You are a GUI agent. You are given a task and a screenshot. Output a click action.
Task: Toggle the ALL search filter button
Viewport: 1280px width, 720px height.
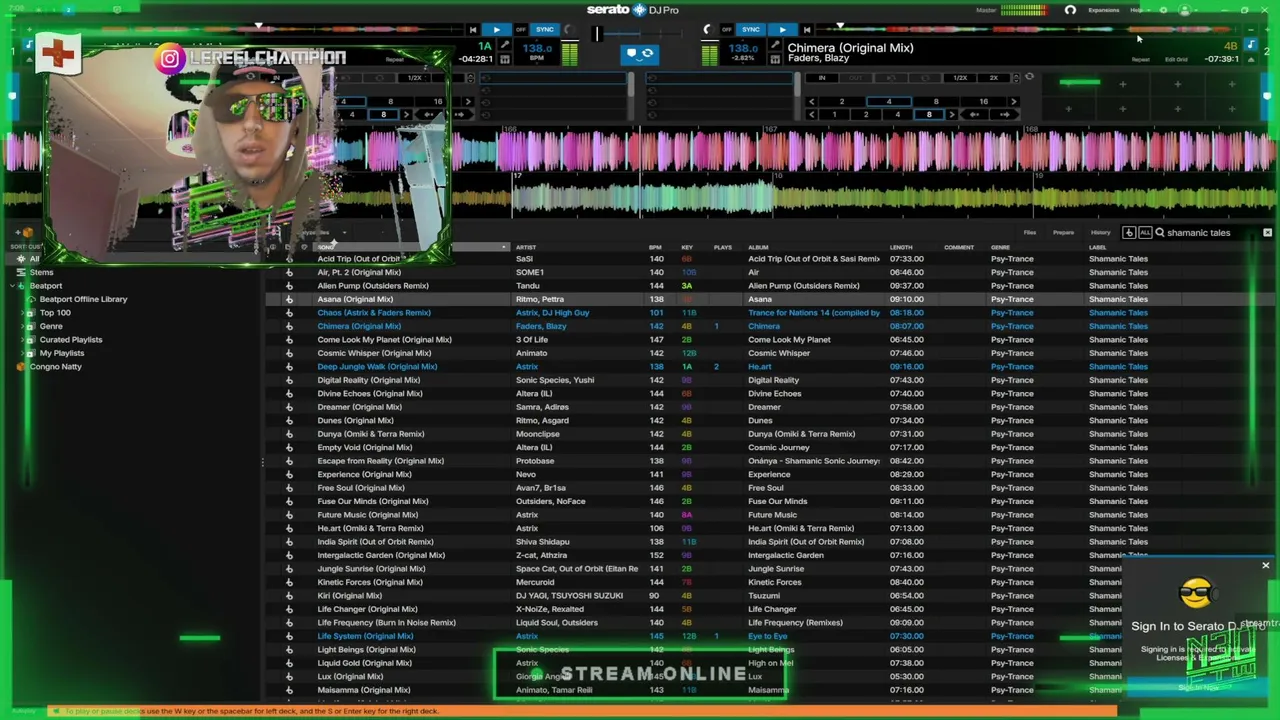pyautogui.click(x=1143, y=233)
